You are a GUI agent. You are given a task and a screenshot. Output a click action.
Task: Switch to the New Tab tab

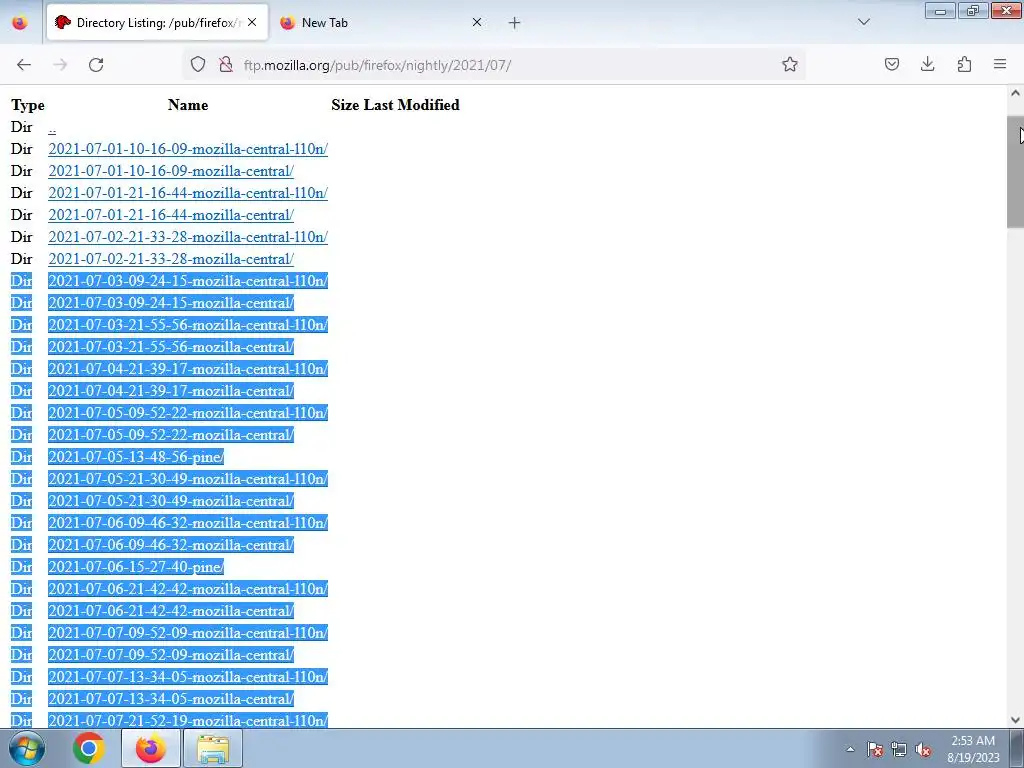(382, 22)
